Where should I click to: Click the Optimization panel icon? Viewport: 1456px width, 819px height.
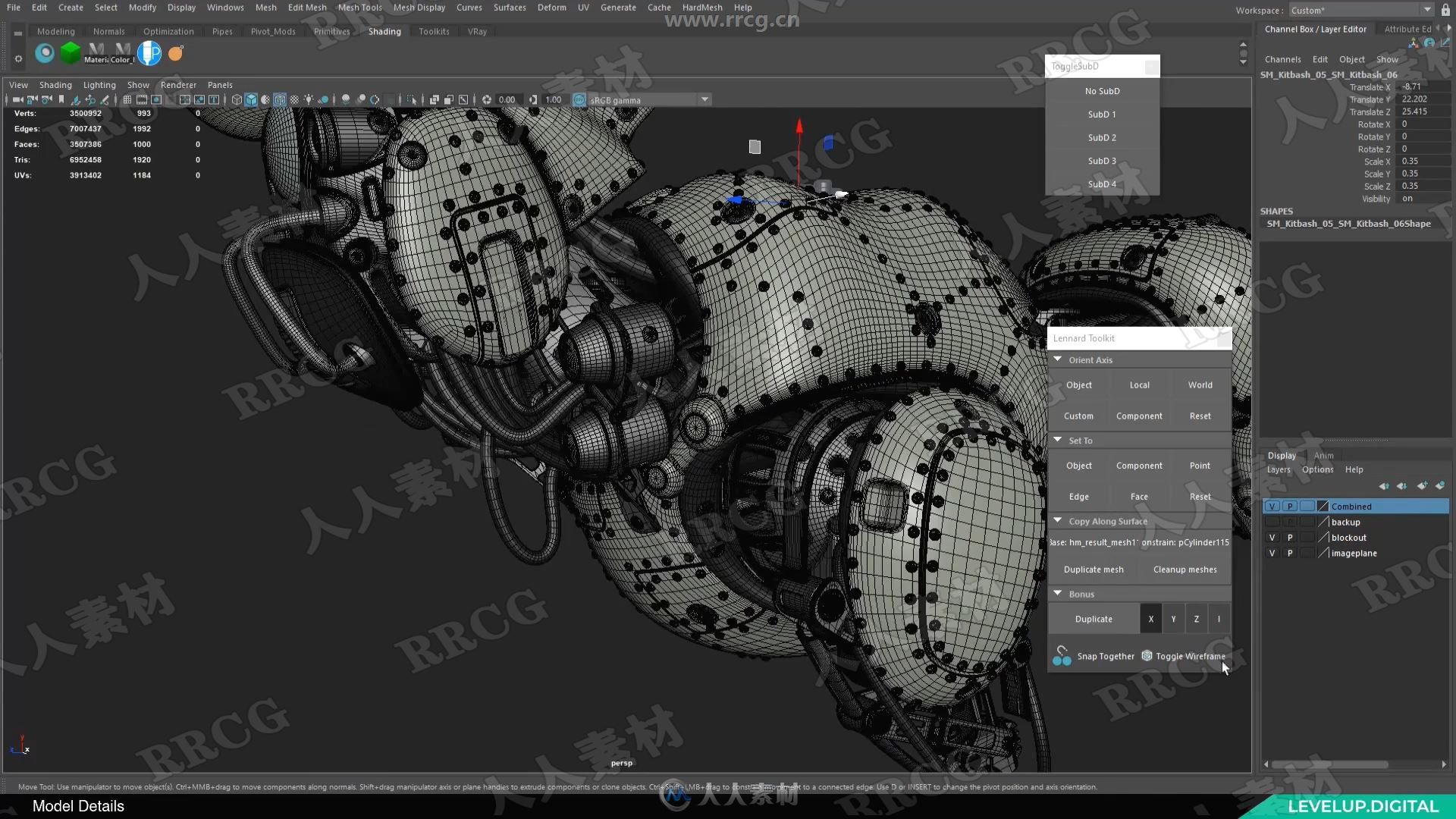[x=169, y=31]
